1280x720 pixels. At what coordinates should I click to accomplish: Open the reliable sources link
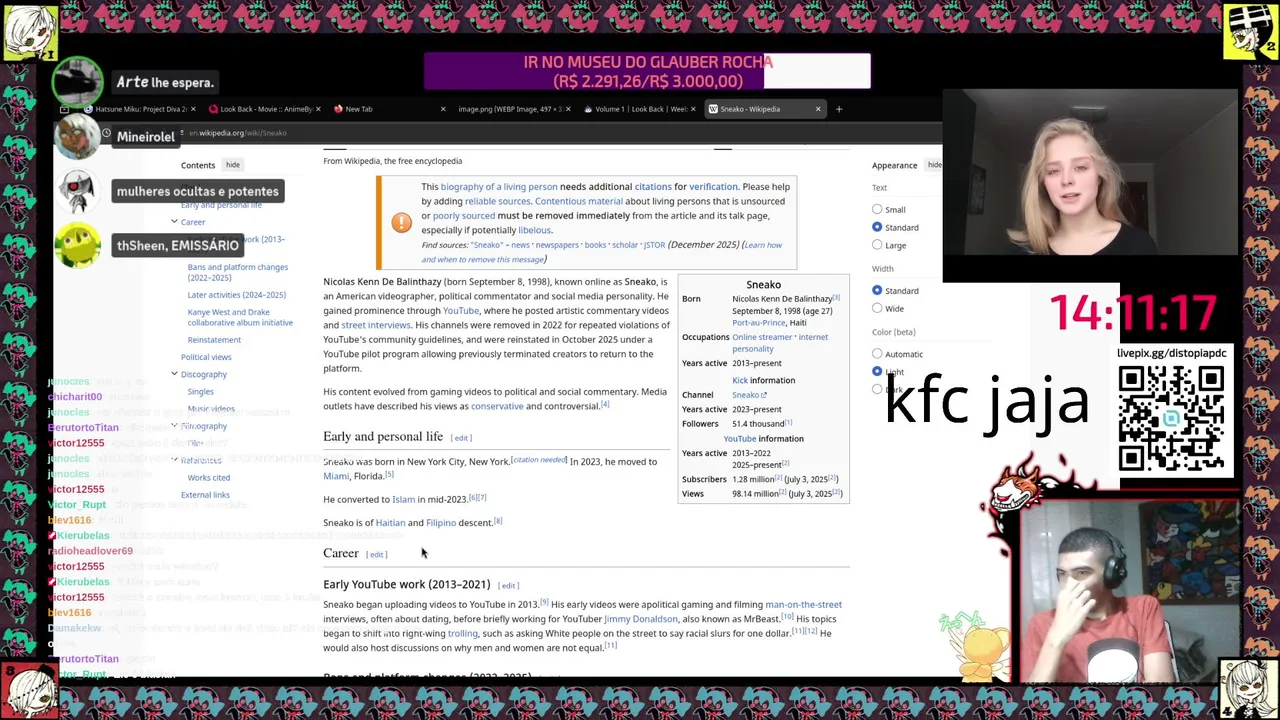click(497, 201)
